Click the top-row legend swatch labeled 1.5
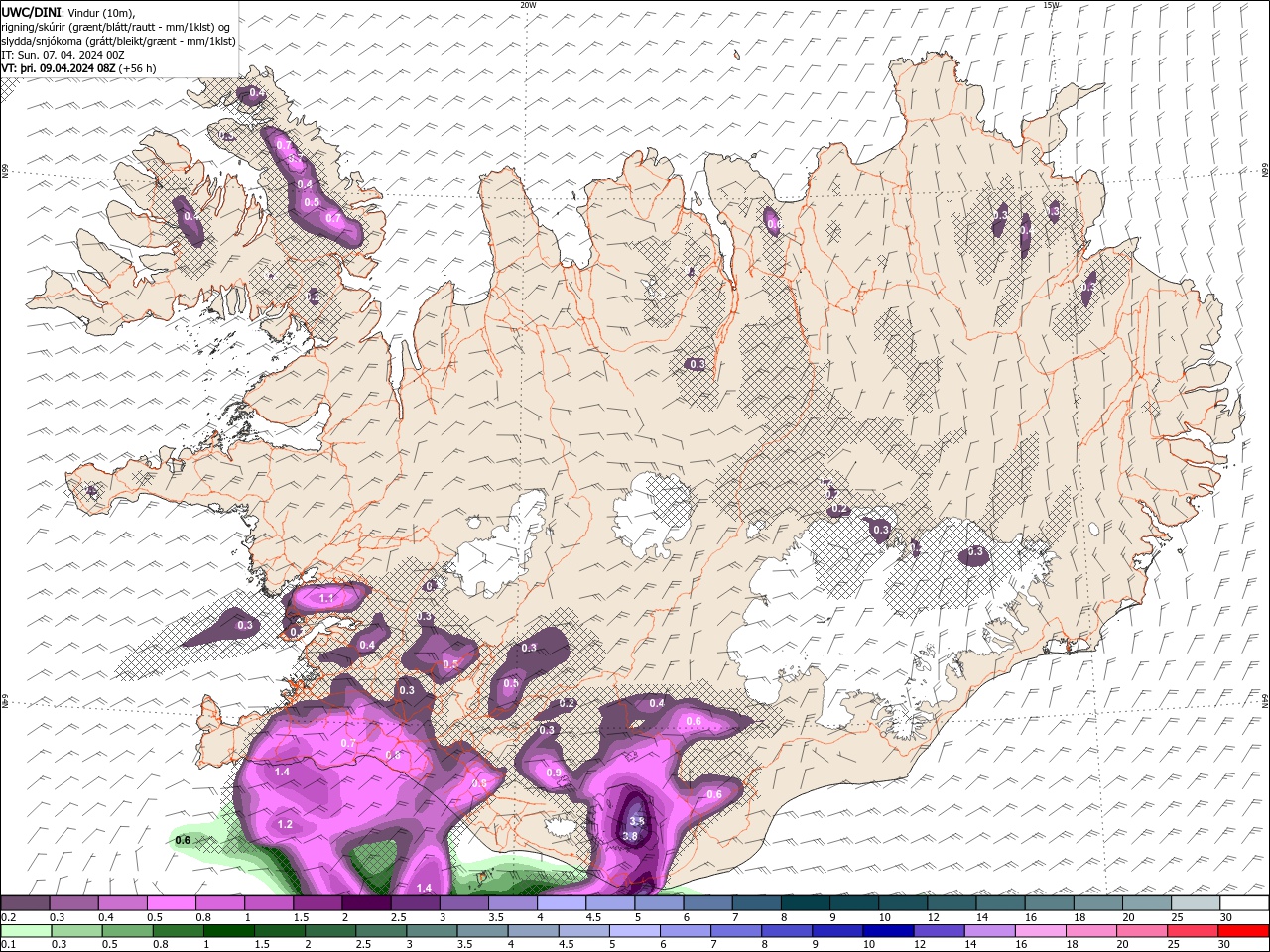1270x952 pixels. pos(318,903)
